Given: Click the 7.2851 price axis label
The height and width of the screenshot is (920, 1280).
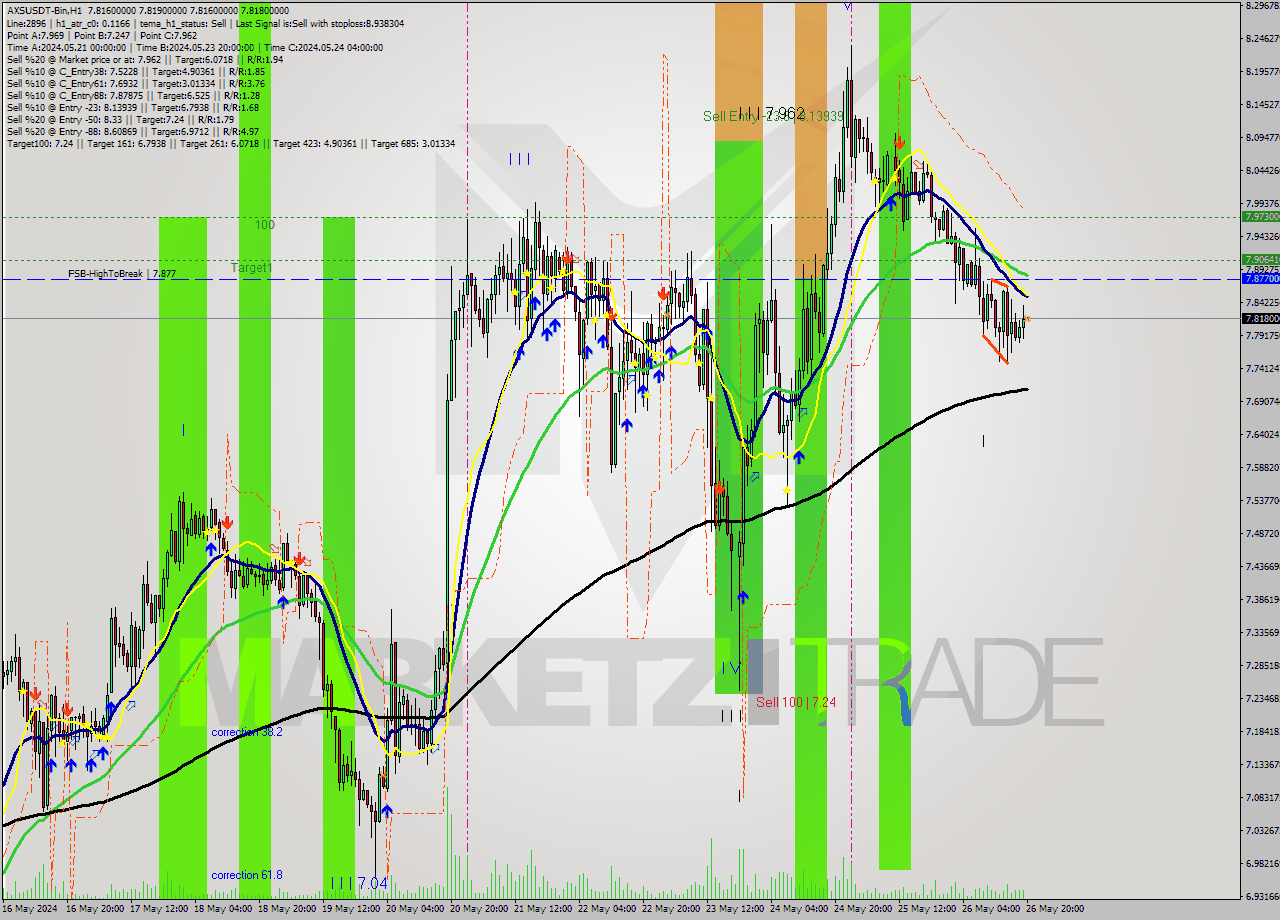Looking at the screenshot, I should pyautogui.click(x=1262, y=666).
